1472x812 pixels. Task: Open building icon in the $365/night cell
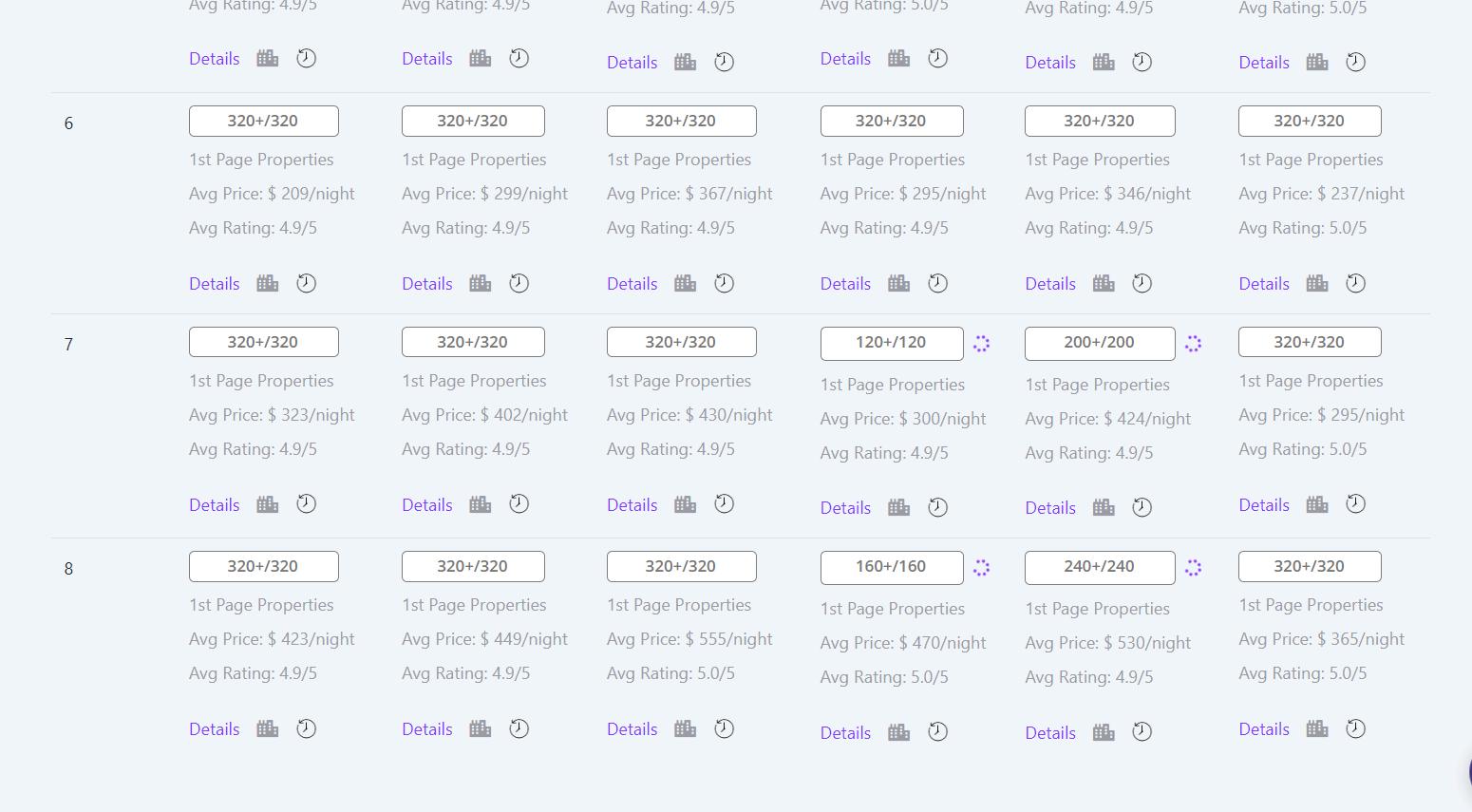1317,728
